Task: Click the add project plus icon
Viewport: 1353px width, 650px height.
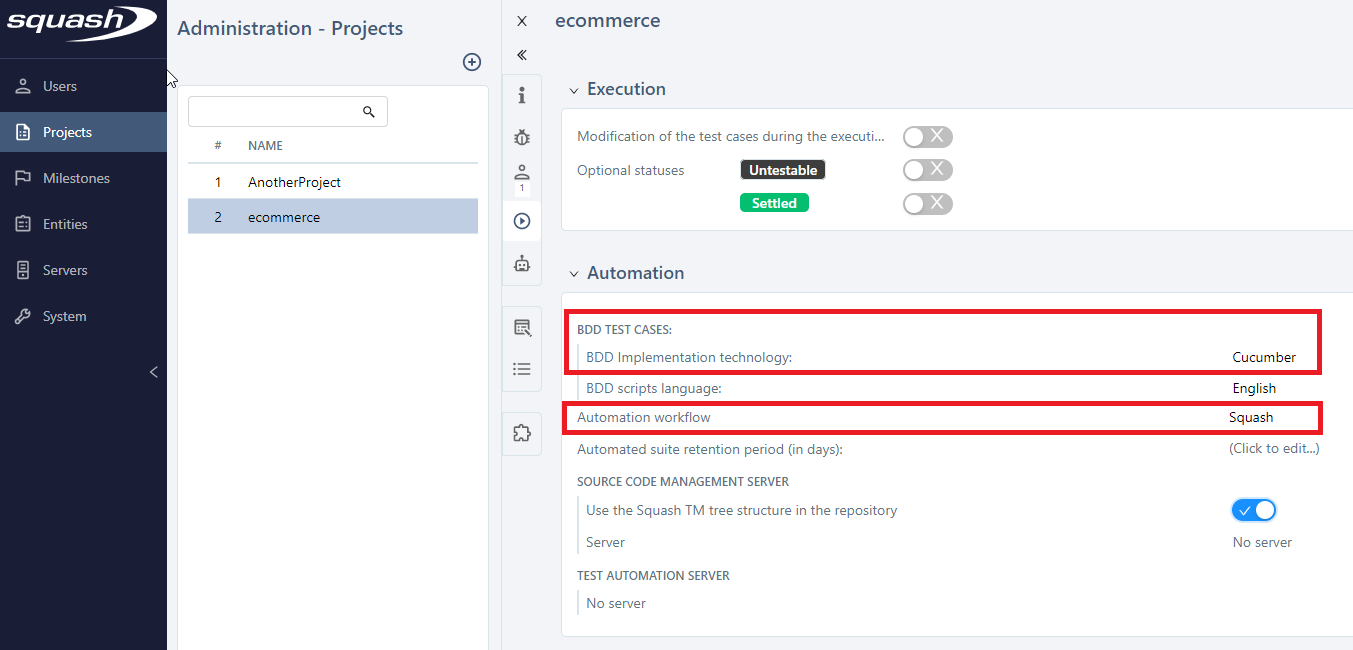Action: coord(472,62)
